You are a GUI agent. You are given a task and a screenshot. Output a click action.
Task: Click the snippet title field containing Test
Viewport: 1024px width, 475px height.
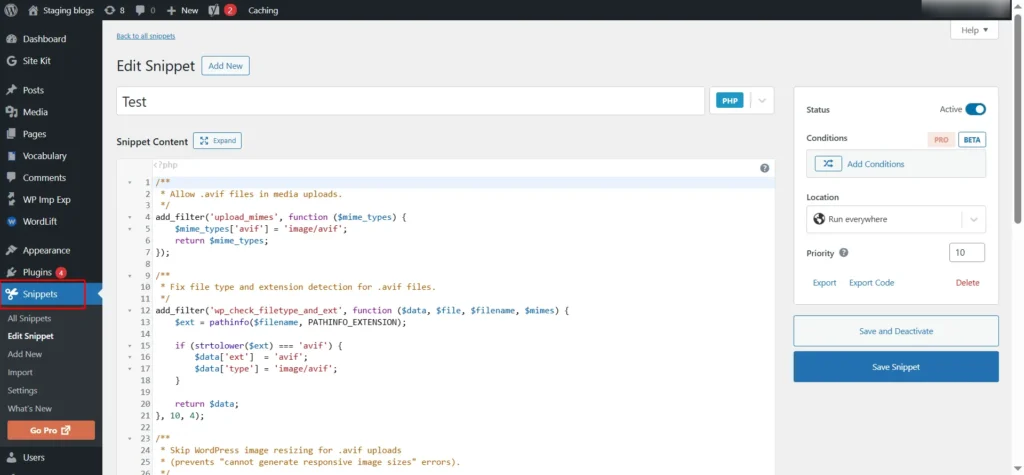coord(410,101)
